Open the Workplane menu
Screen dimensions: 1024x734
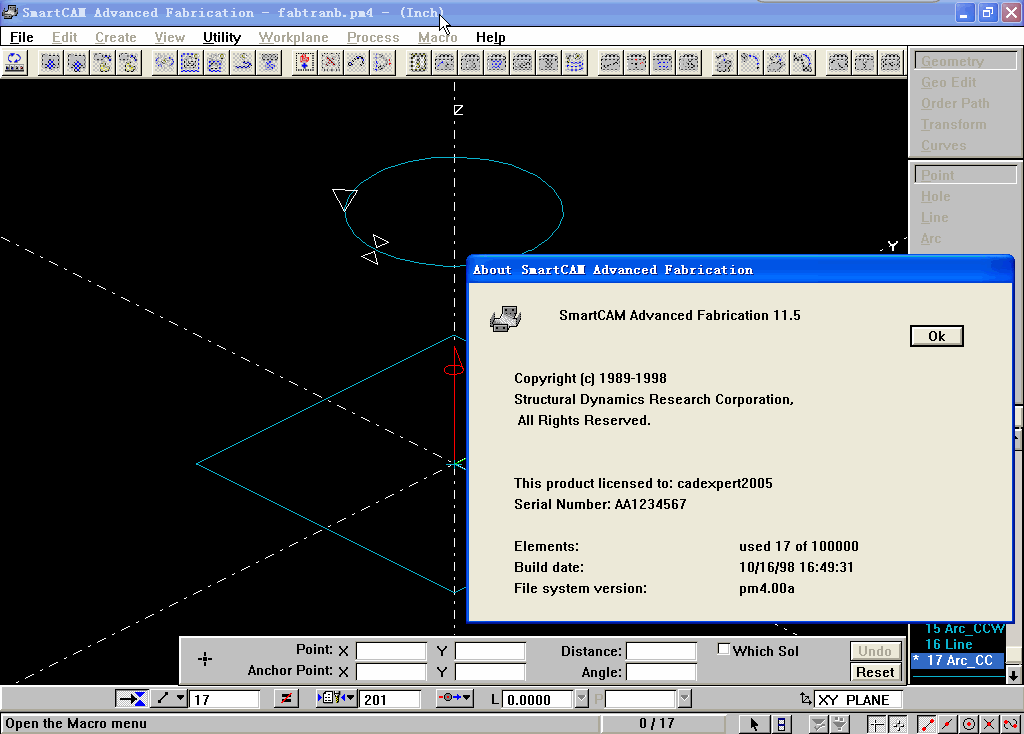click(x=294, y=37)
